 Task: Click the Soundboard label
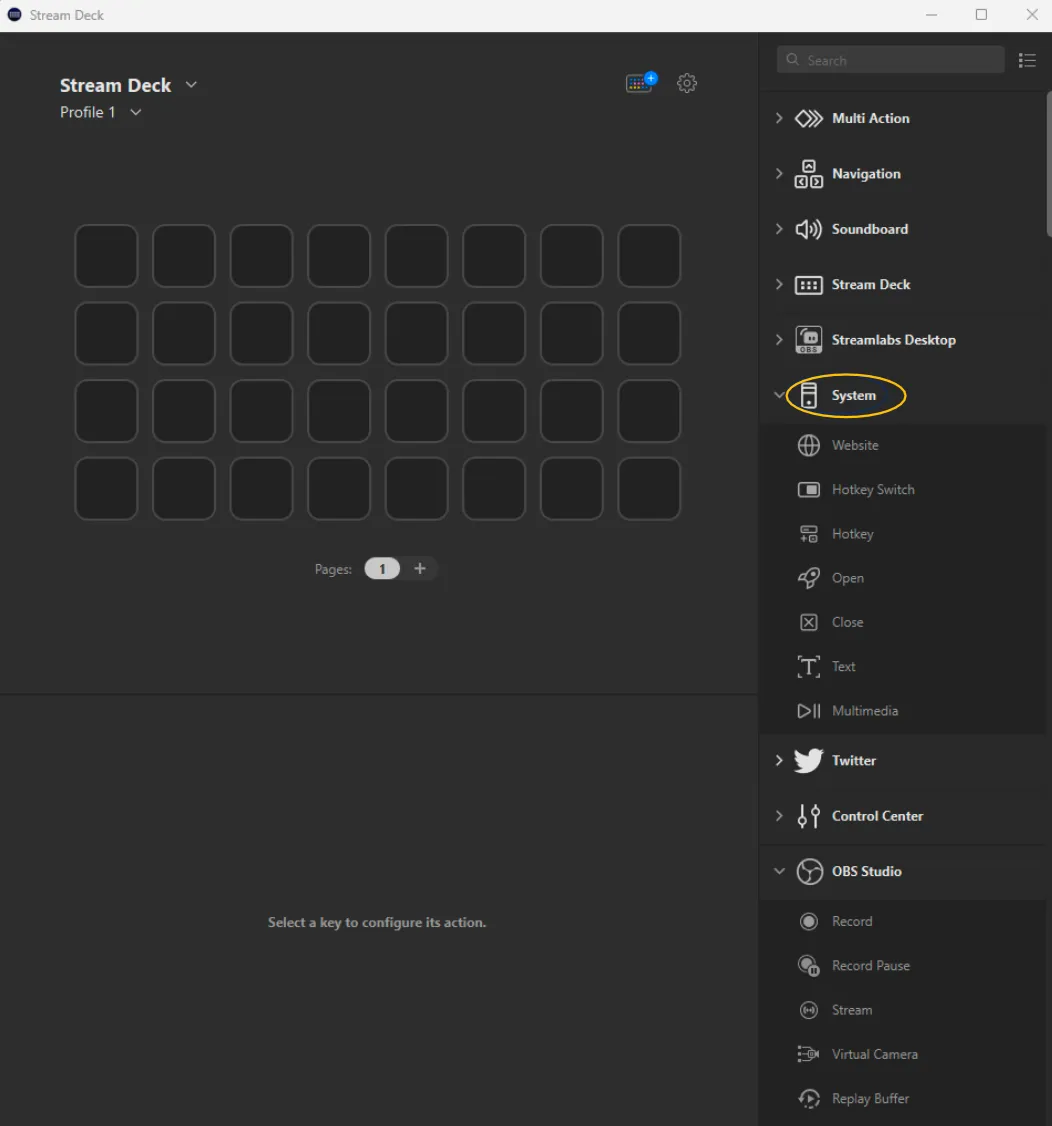pyautogui.click(x=870, y=229)
